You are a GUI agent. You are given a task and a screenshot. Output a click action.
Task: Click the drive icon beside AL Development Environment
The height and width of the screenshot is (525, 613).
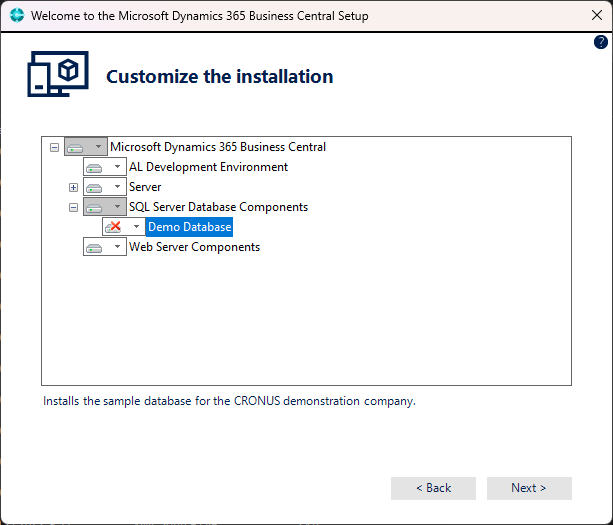[94, 168]
